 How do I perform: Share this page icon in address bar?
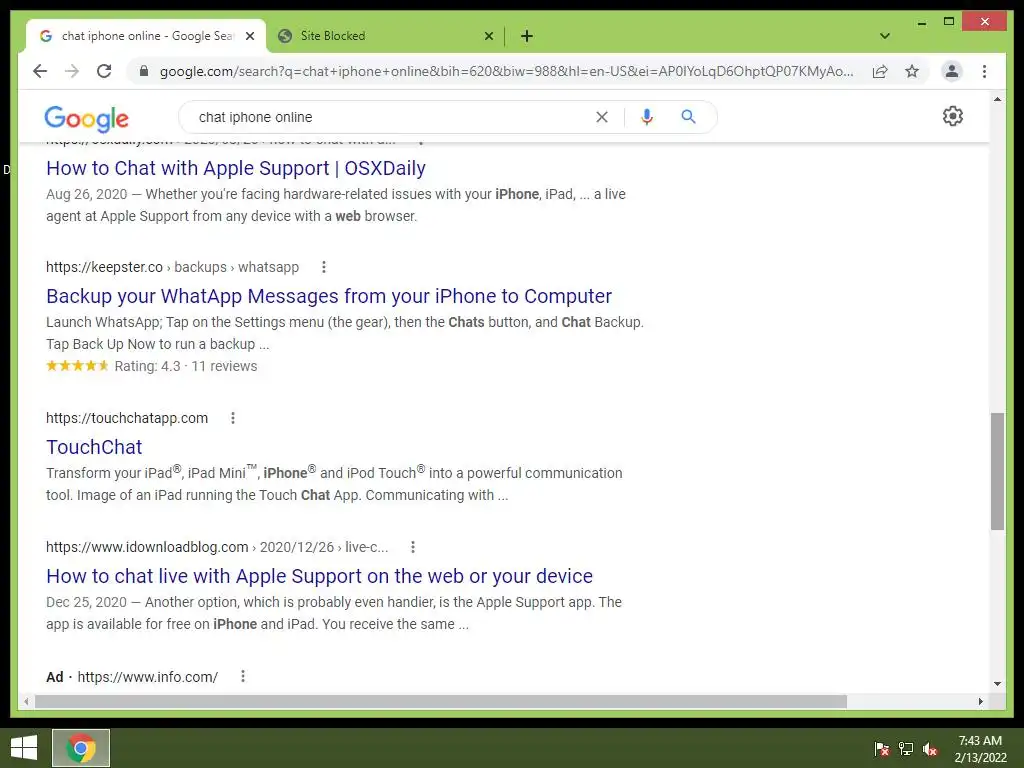click(x=880, y=71)
